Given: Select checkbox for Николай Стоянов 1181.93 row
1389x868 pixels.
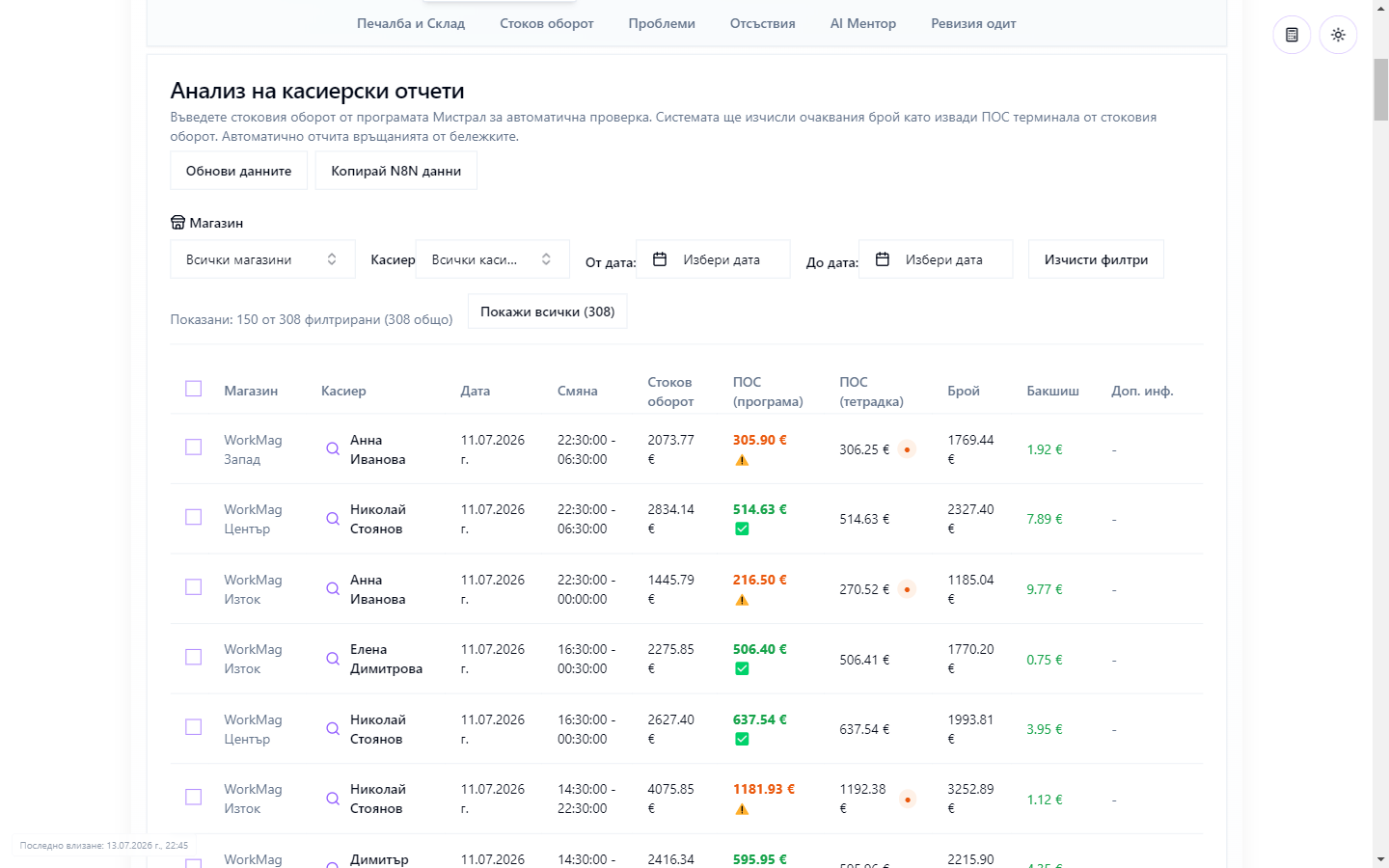Looking at the screenshot, I should (194, 797).
